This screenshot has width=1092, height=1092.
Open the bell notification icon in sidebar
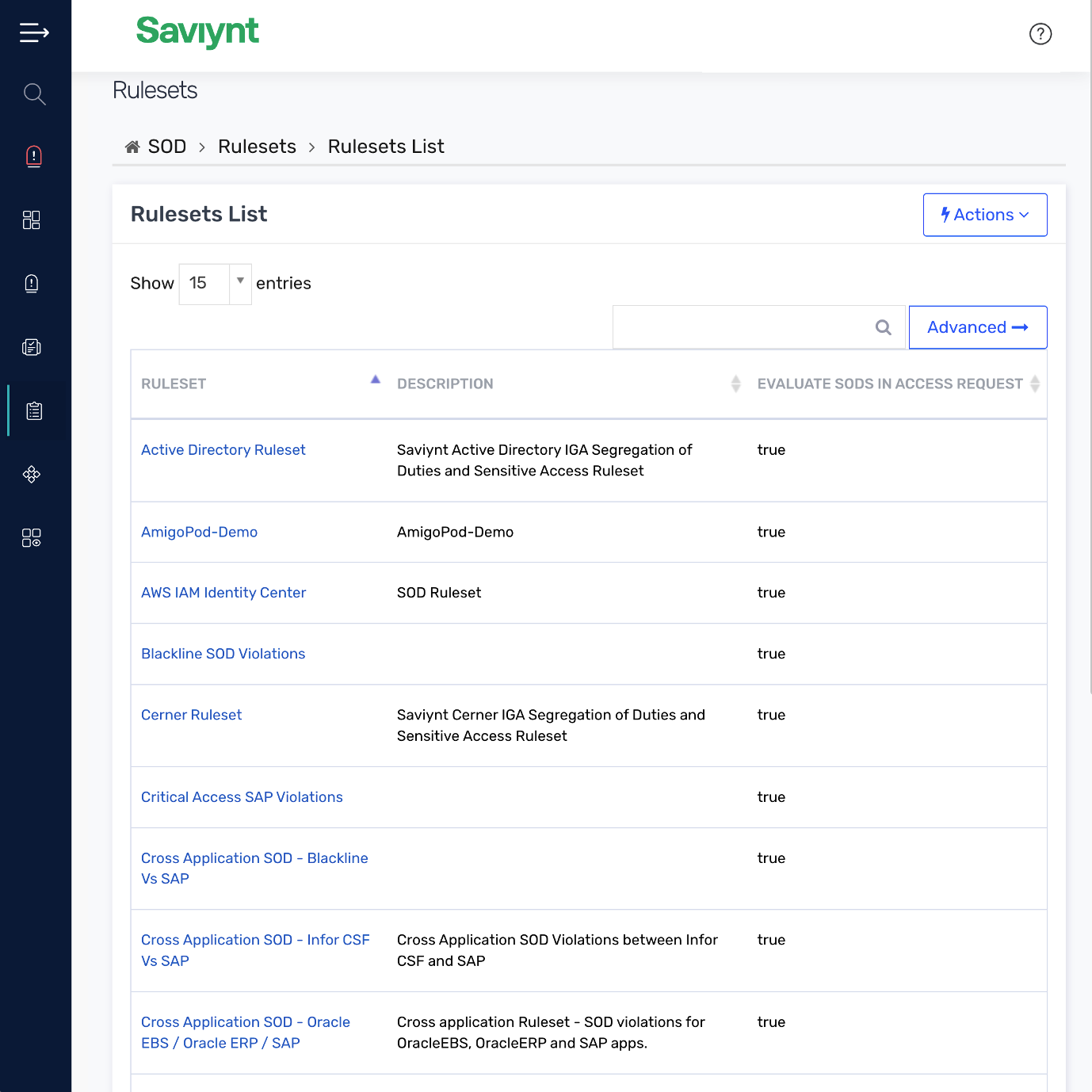coord(32,284)
